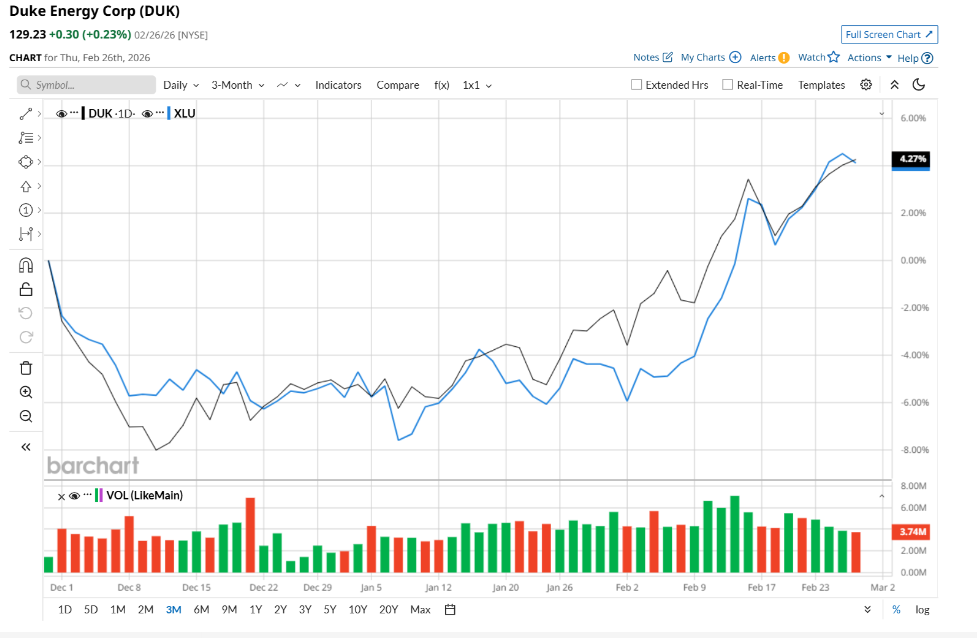Select the 6M time range tab

[x=201, y=609]
